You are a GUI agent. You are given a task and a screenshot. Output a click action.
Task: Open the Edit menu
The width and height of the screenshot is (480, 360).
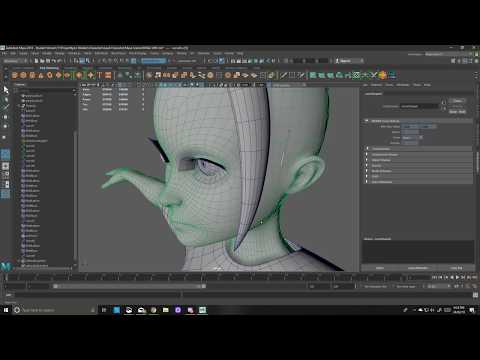13,53
